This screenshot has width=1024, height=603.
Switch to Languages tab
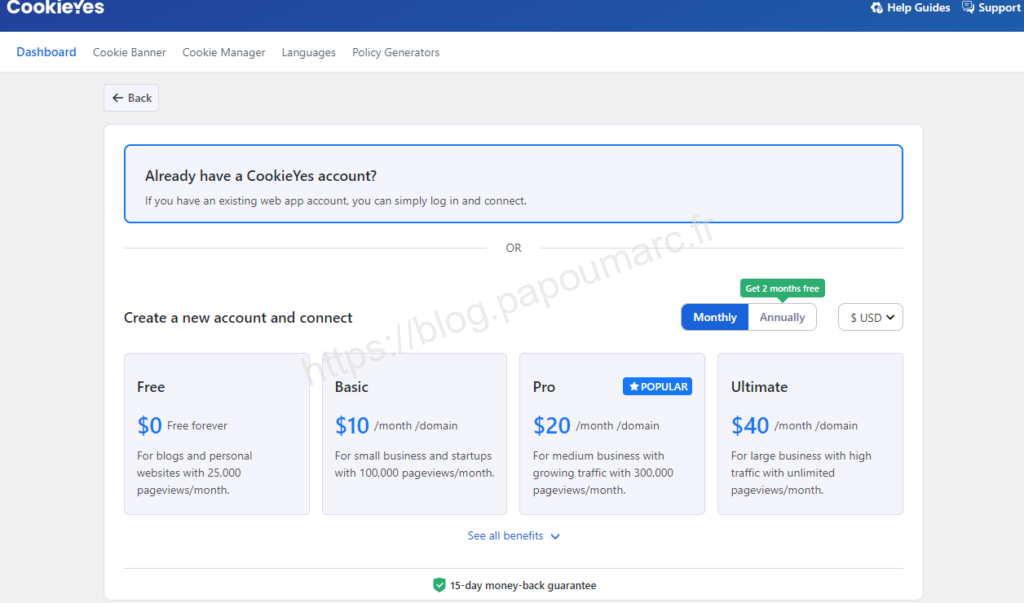(x=308, y=52)
